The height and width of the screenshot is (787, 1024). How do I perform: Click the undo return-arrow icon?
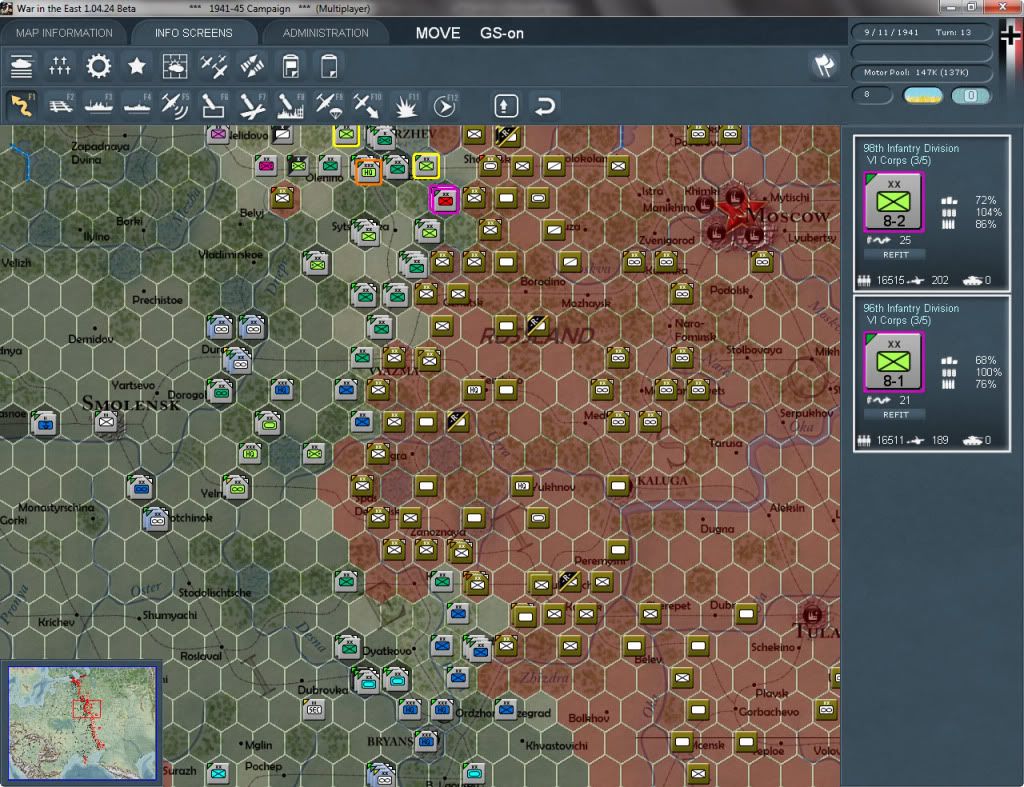click(545, 106)
